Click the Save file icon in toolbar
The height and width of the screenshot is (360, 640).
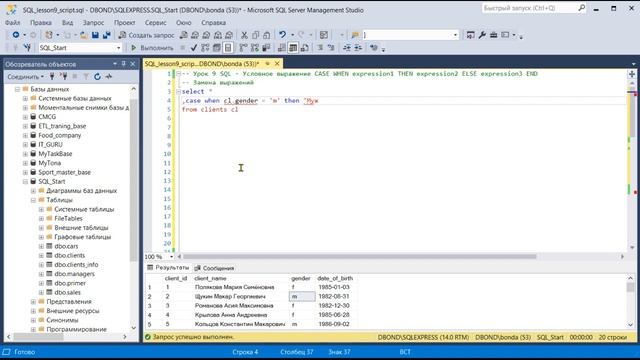click(x=95, y=35)
